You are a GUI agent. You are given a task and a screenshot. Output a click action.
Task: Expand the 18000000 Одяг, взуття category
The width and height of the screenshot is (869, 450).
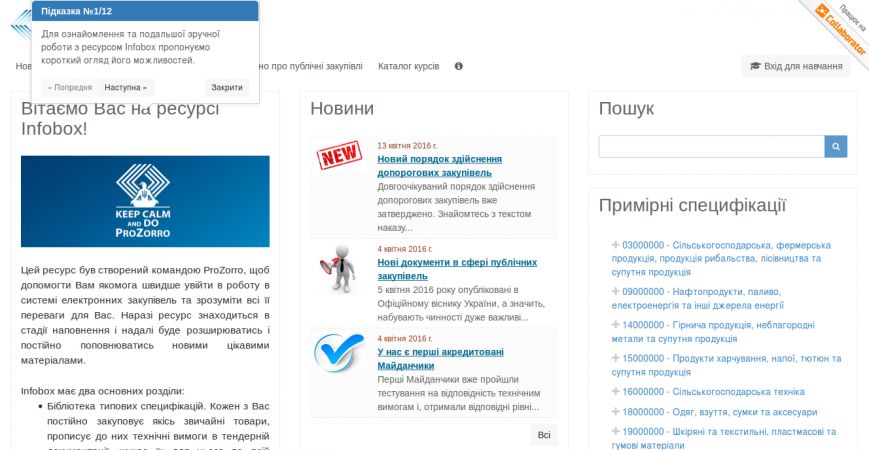point(615,412)
